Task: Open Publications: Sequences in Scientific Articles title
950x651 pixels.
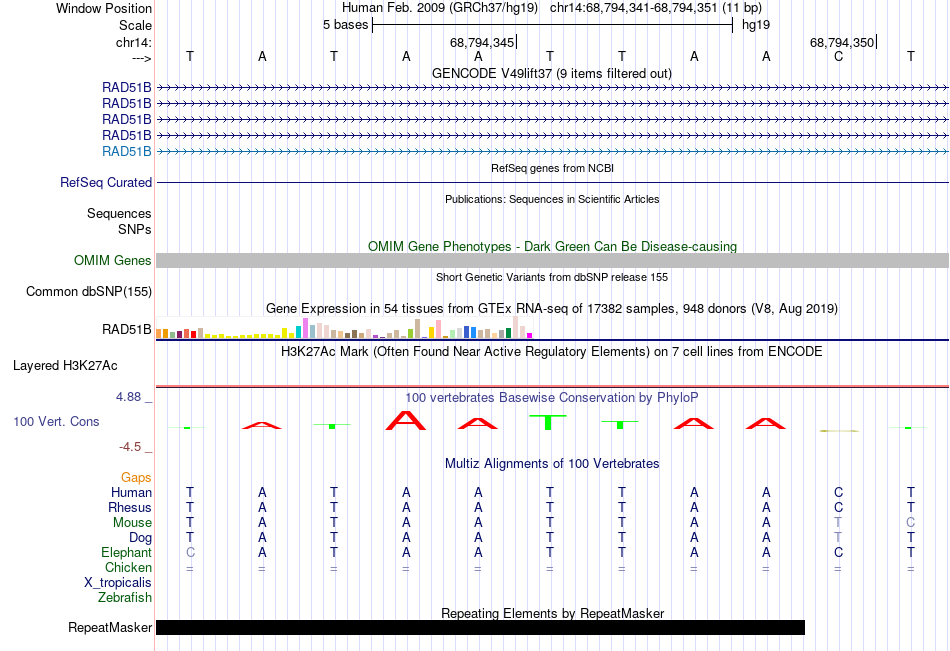Action: tap(552, 199)
